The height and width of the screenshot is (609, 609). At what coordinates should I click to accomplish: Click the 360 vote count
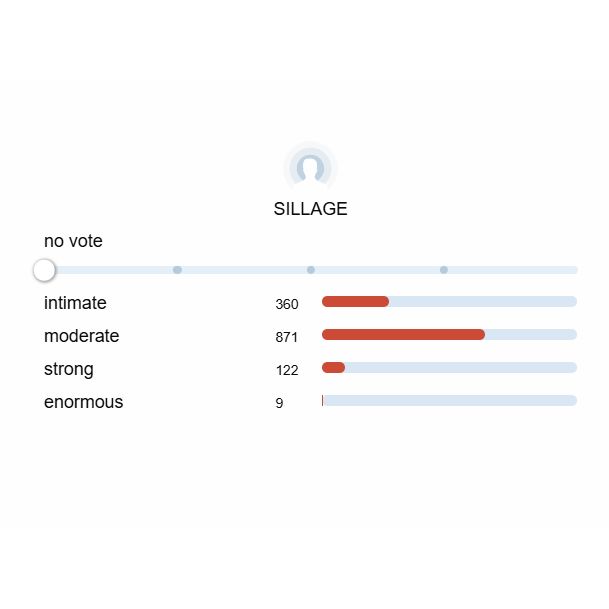point(287,304)
